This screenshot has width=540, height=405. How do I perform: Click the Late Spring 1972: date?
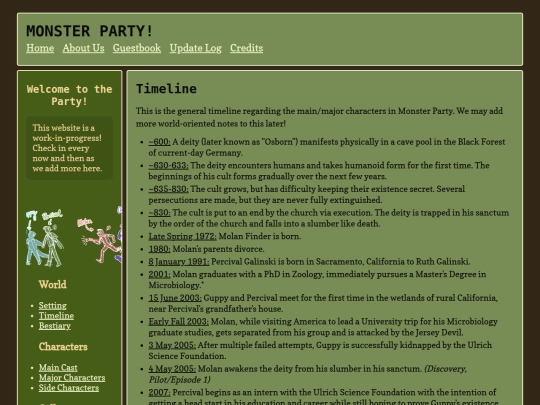coord(183,236)
